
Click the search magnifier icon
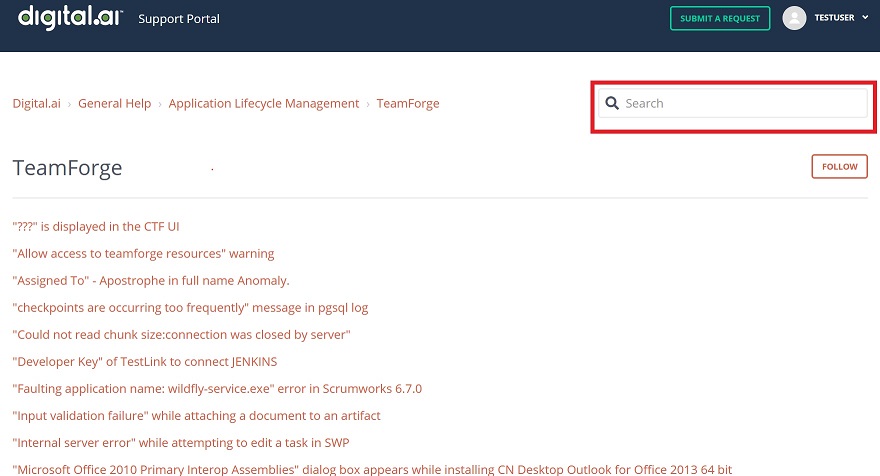pos(612,103)
